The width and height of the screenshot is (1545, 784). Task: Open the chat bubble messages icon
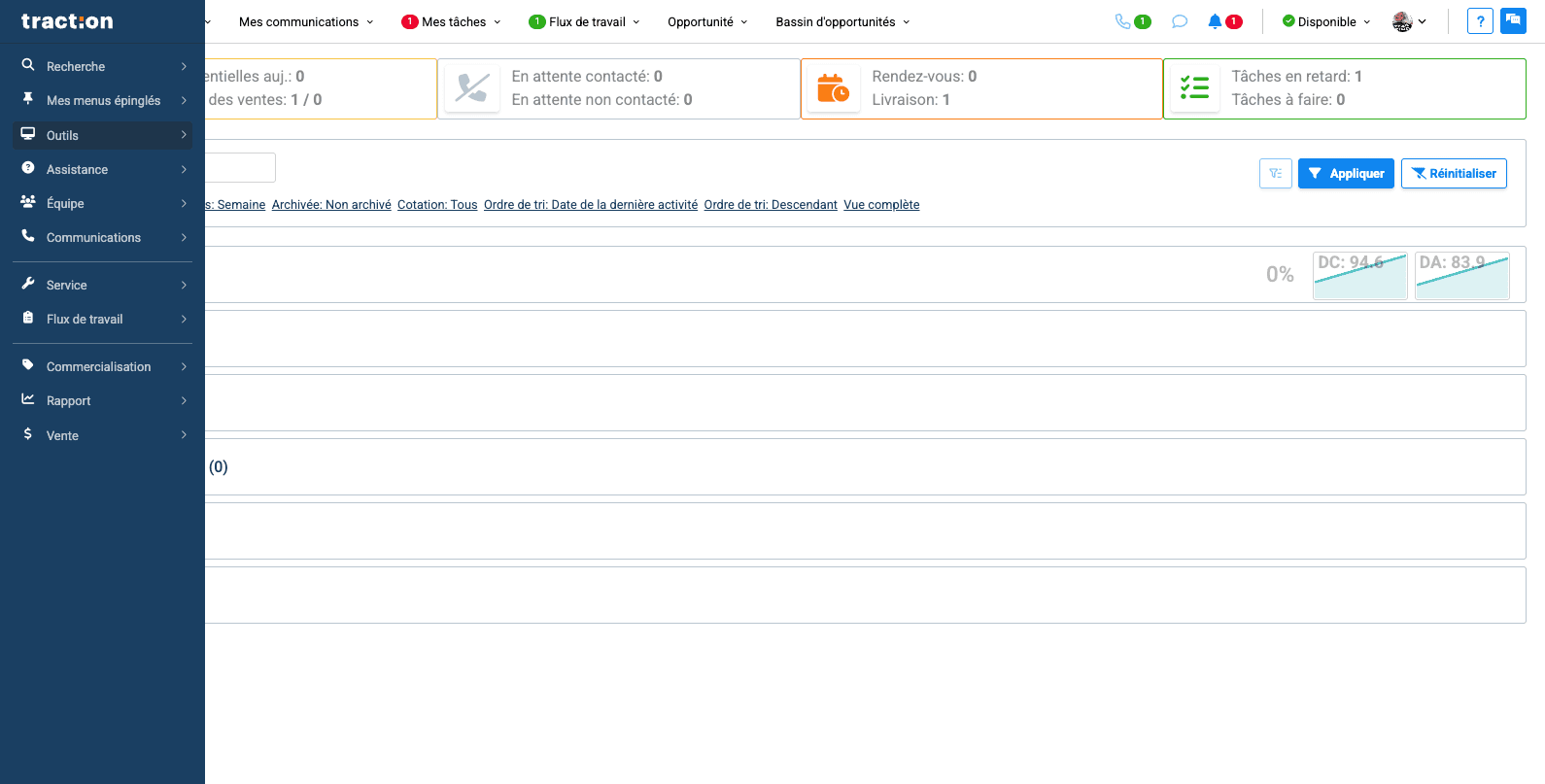click(1180, 21)
